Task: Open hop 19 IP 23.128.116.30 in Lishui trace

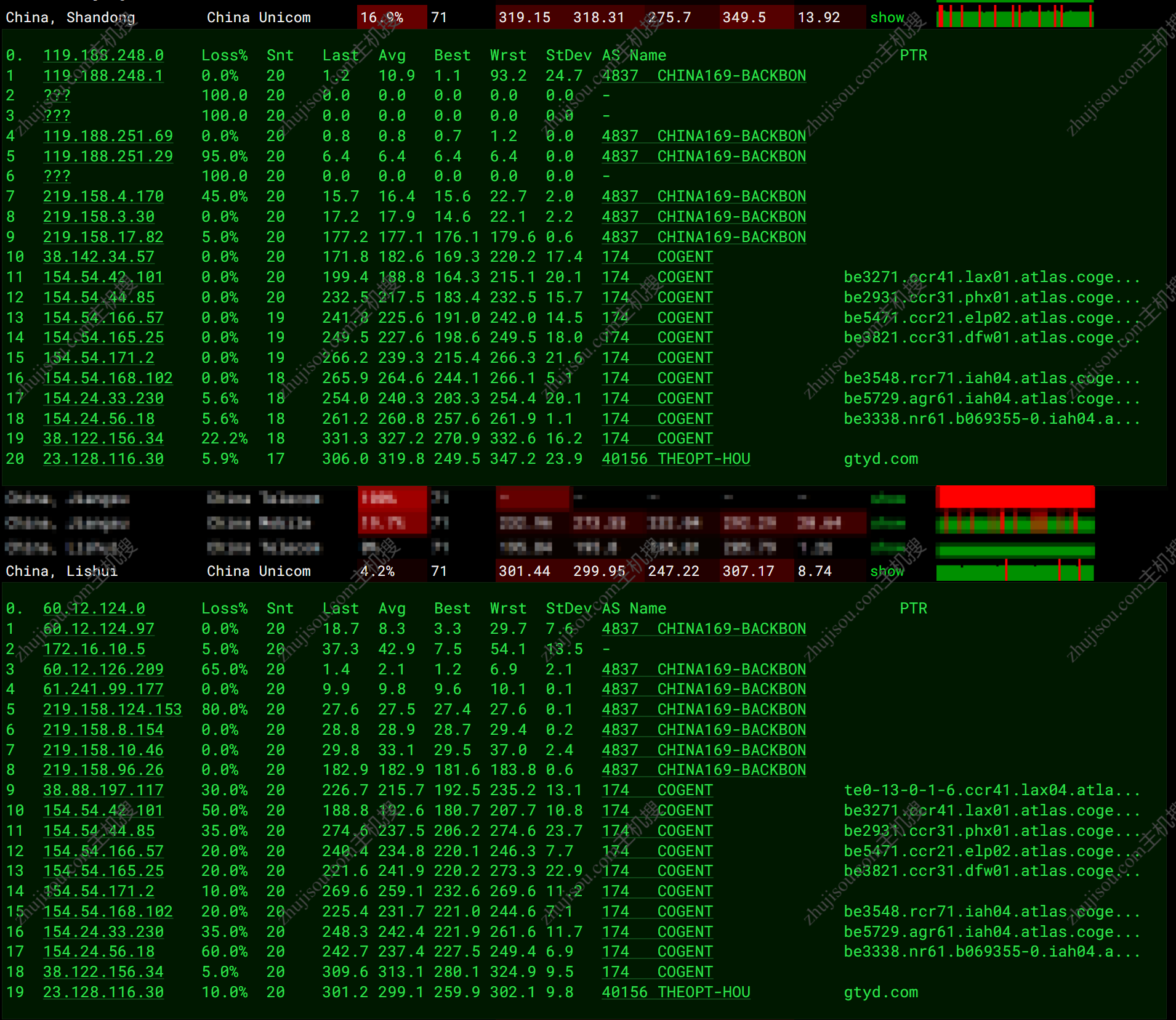Action: pyautogui.click(x=103, y=992)
